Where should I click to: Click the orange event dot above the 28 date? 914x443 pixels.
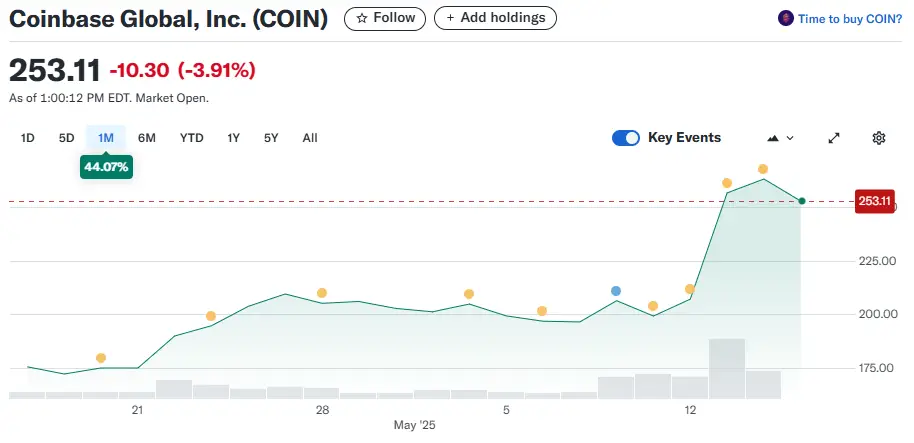click(322, 293)
